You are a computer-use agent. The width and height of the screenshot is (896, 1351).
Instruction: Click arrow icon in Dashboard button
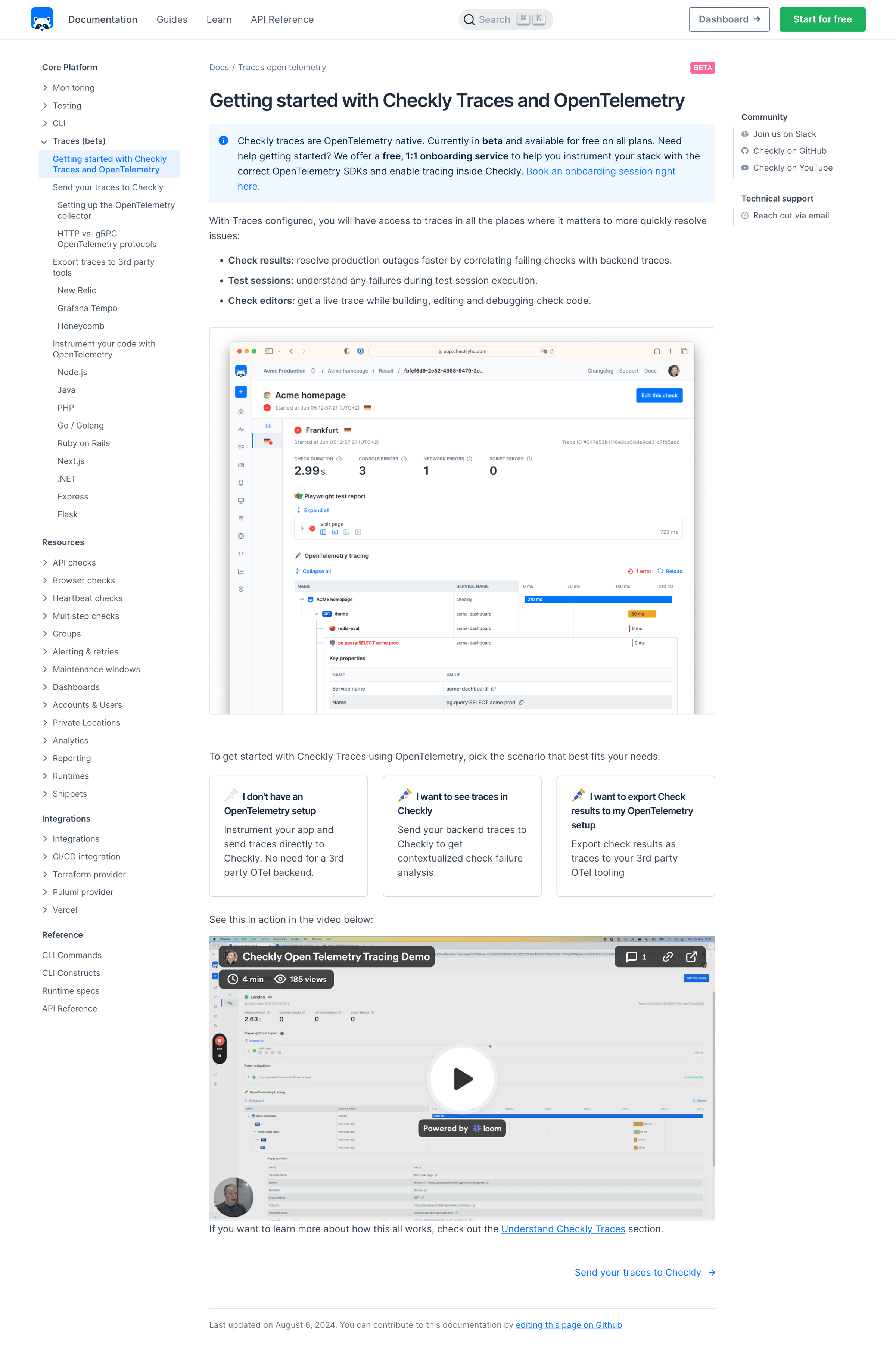coord(757,19)
